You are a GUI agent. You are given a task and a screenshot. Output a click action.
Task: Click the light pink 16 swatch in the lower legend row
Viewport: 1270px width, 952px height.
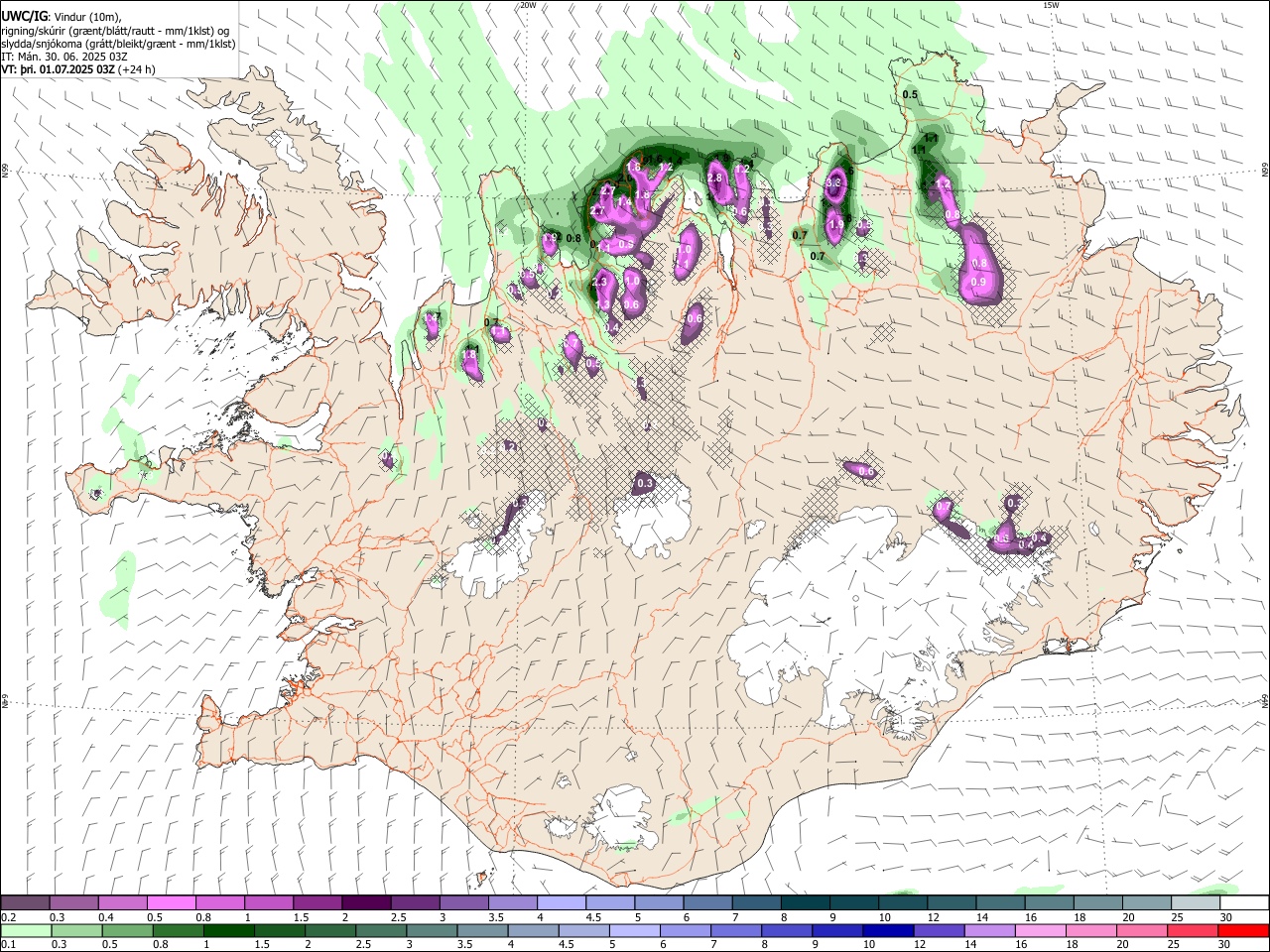pos(1040,930)
